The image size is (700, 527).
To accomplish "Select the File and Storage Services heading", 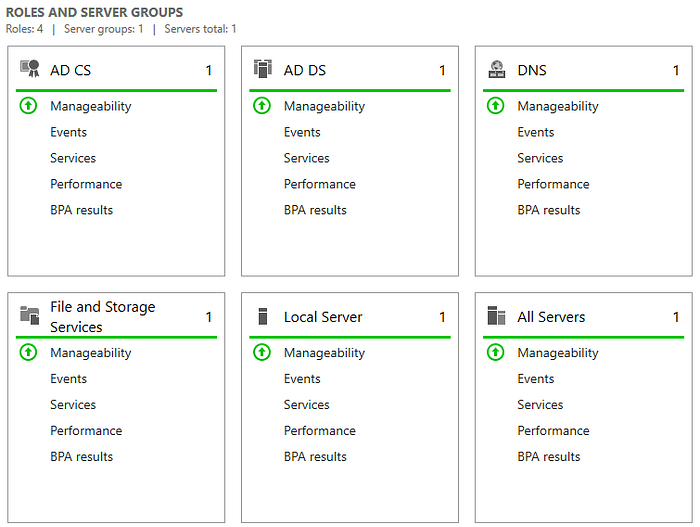I will (103, 317).
